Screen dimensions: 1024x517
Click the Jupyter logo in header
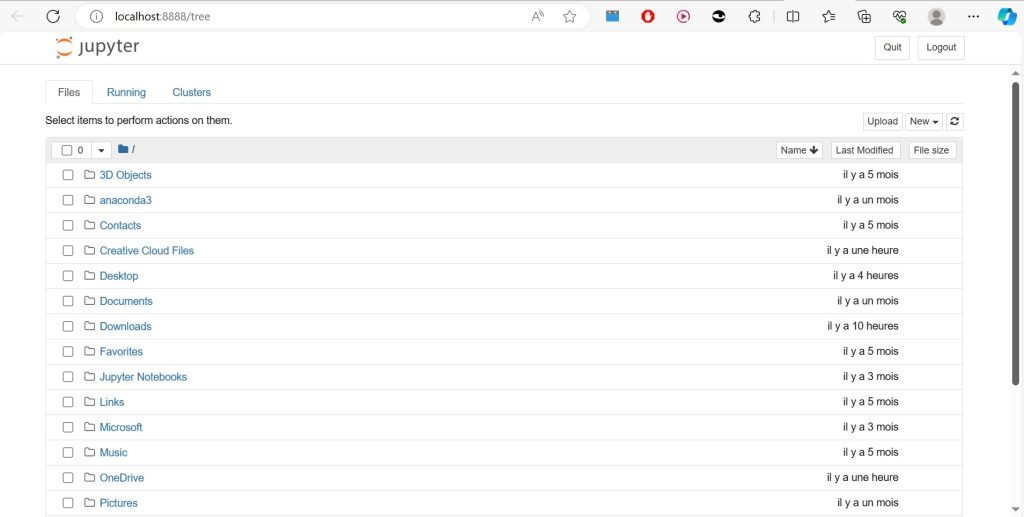(x=98, y=47)
